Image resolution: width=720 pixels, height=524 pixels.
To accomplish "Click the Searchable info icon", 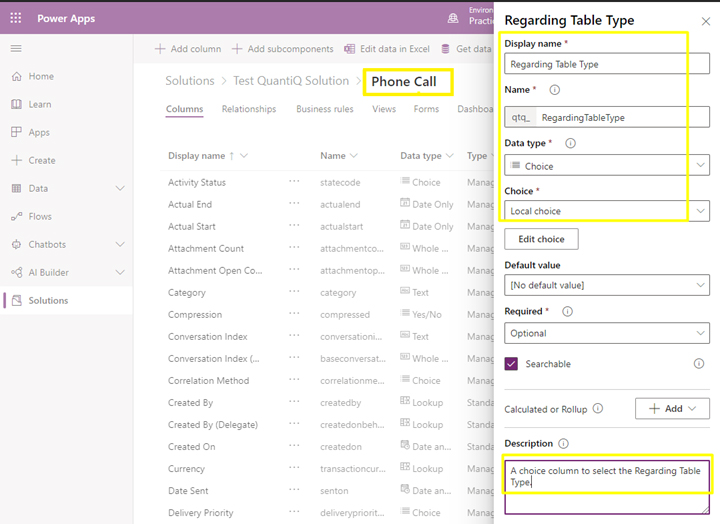I will [x=699, y=364].
